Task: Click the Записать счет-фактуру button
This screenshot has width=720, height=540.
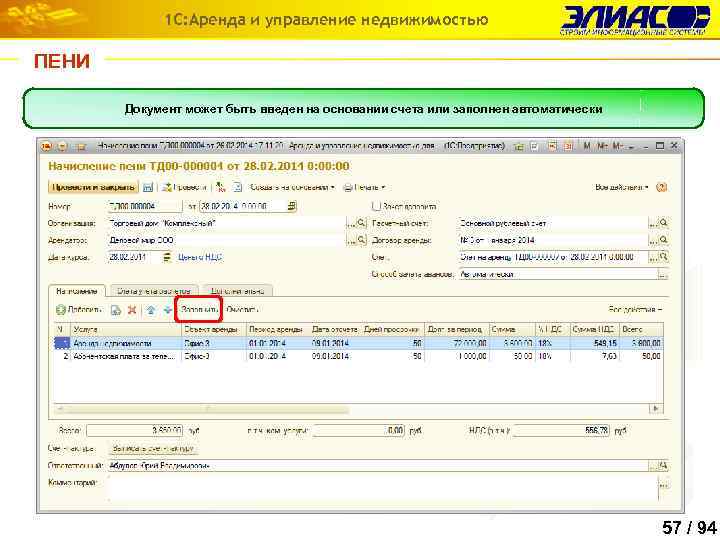Action: tap(153, 448)
